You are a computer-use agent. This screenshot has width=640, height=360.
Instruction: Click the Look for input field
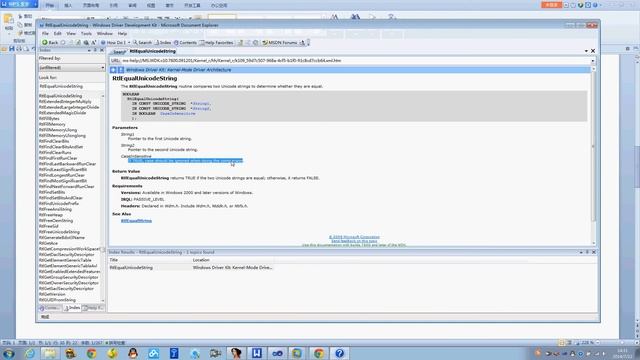pyautogui.click(x=71, y=86)
